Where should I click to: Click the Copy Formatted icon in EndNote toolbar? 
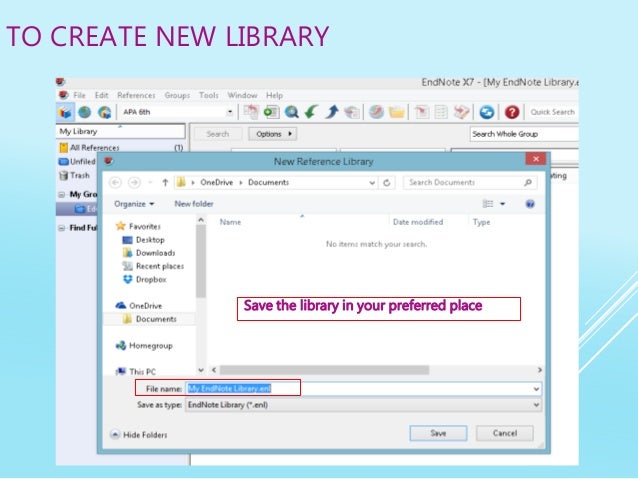tap(251, 112)
